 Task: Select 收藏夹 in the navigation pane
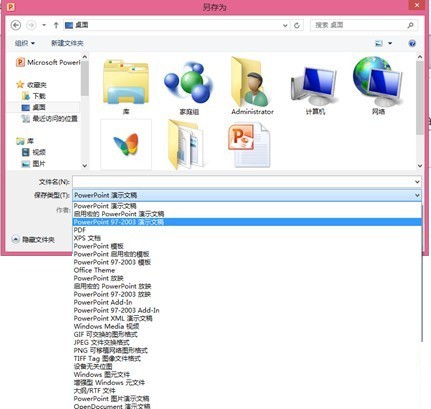click(32, 85)
